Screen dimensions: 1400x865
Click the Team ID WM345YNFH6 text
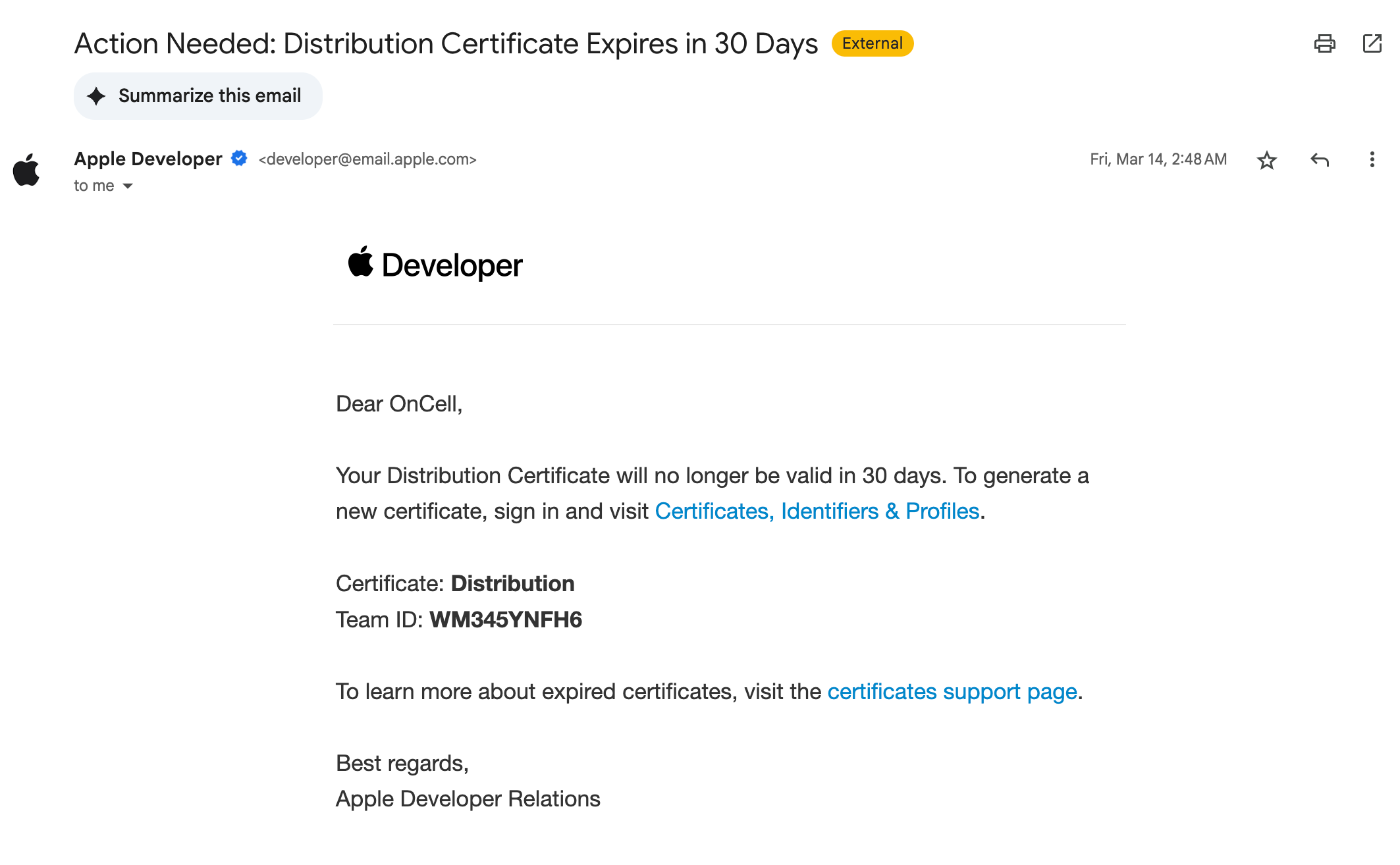505,620
